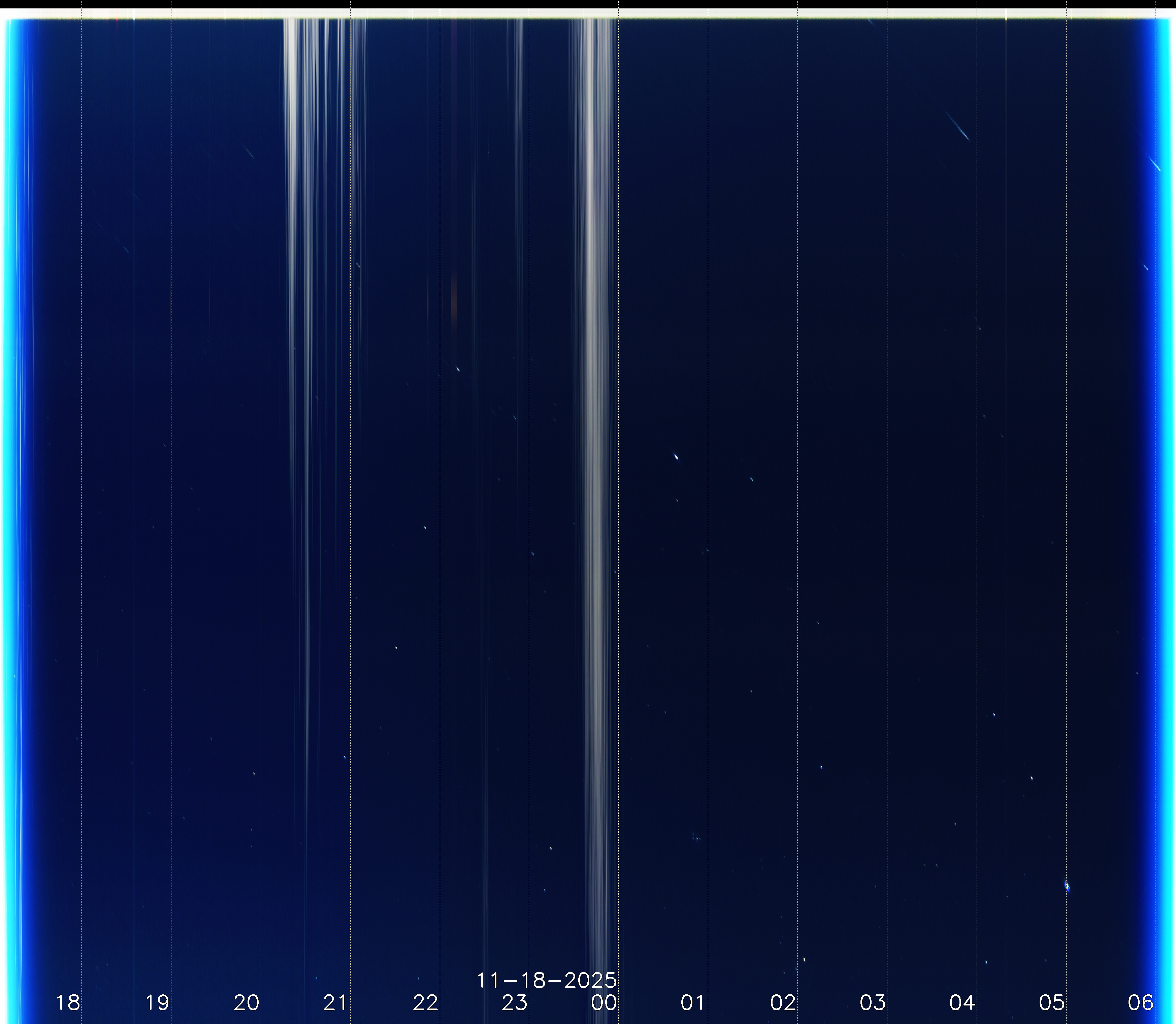The image size is (1176, 1024).
Task: Click the 05 hour label
Action: 1051,1002
